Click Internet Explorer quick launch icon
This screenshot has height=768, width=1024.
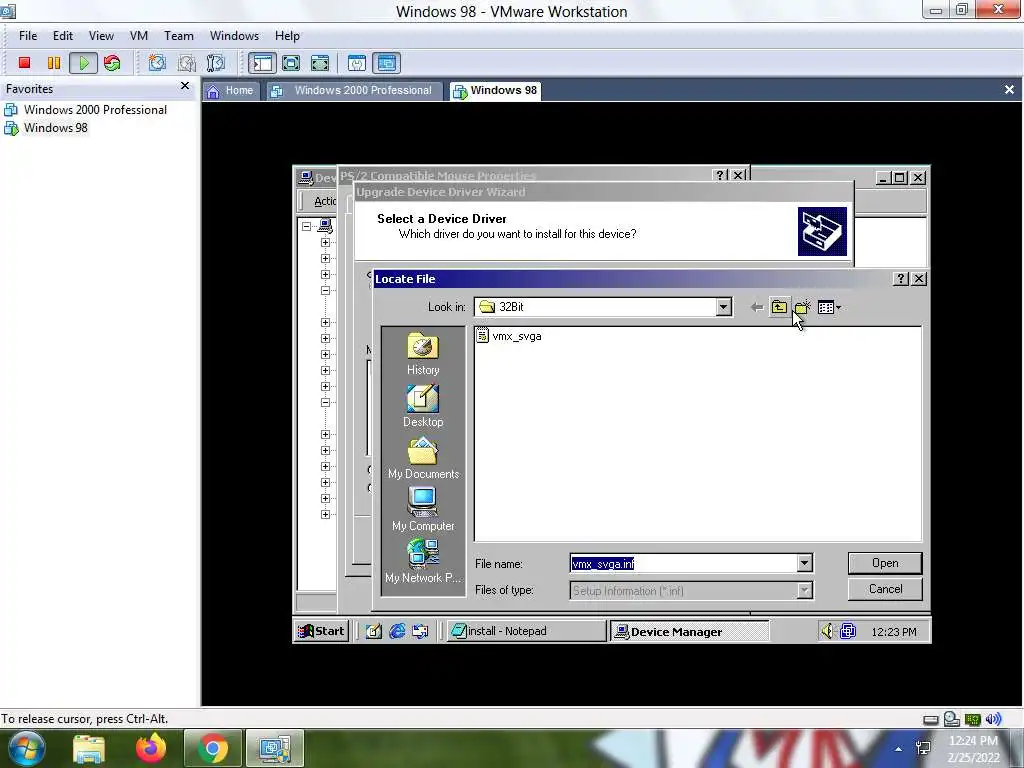tap(397, 632)
